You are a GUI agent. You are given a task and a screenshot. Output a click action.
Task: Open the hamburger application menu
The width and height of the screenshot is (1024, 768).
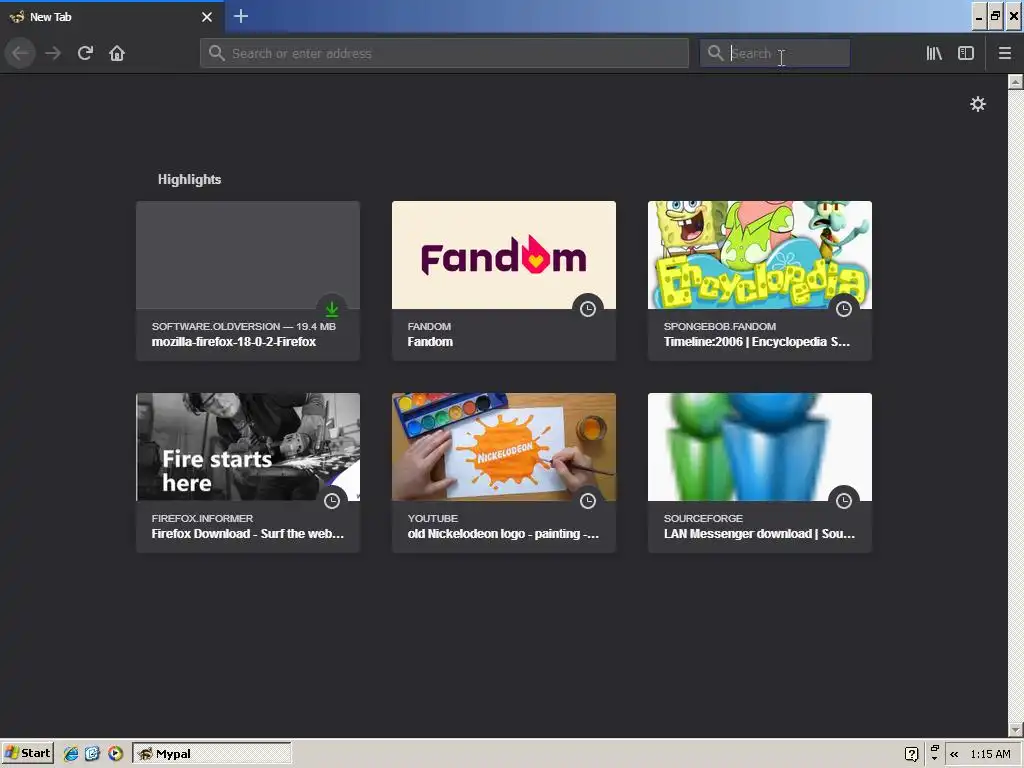pyautogui.click(x=1004, y=53)
